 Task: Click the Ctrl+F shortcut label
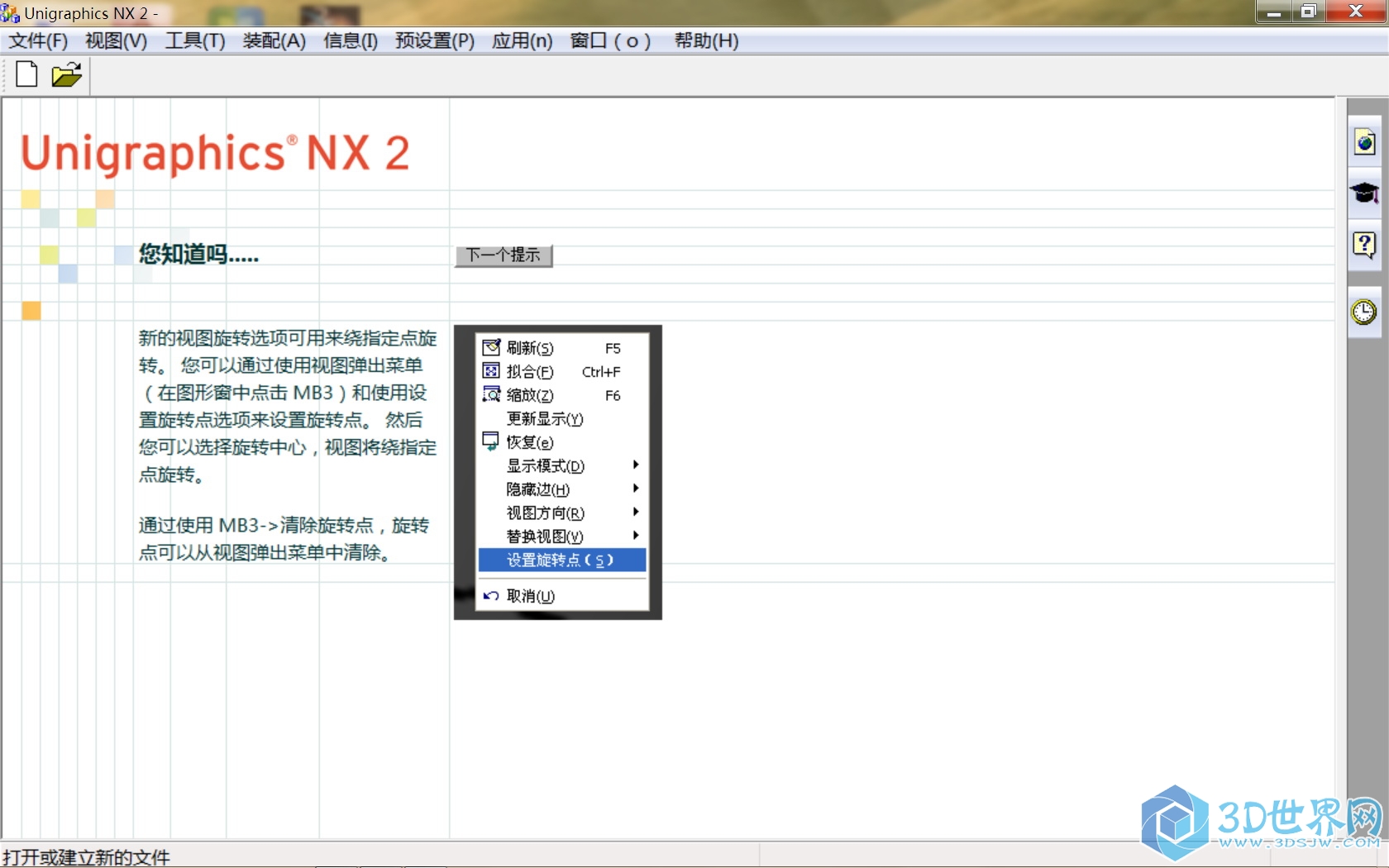point(601,372)
